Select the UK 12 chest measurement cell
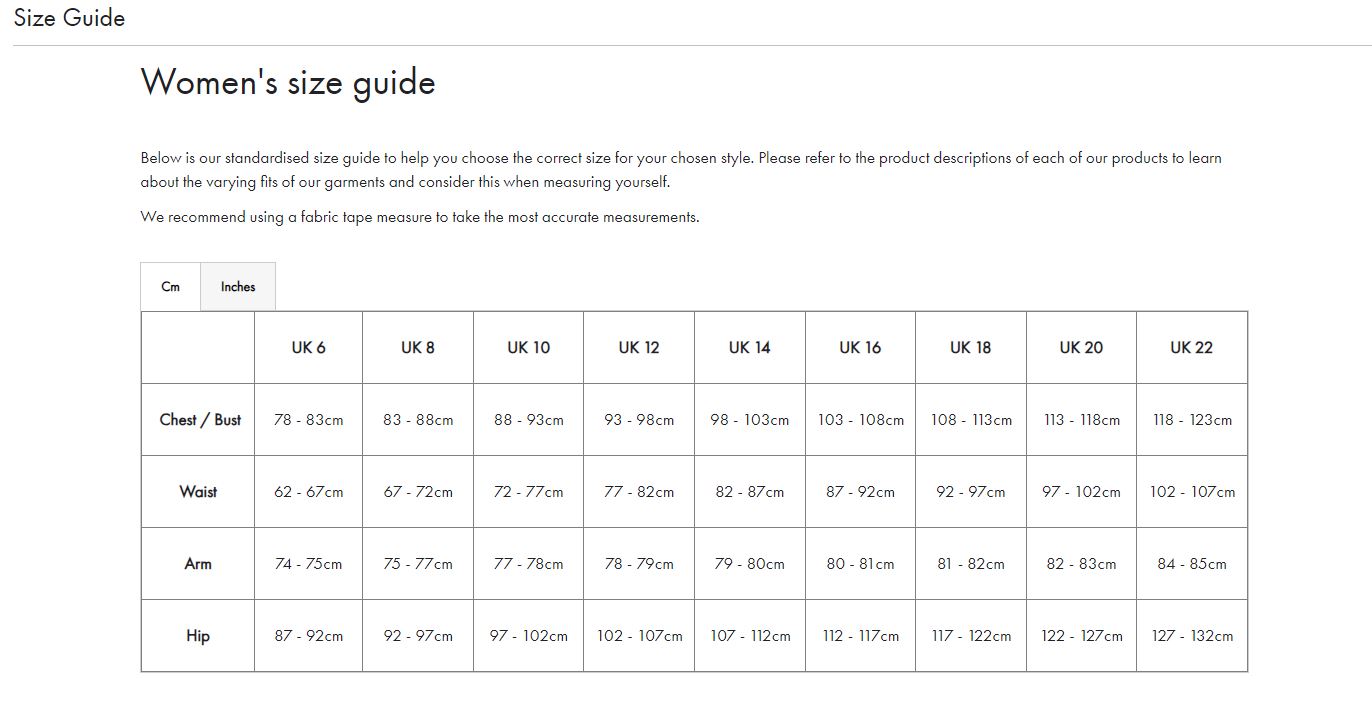This screenshot has height=711, width=1372. point(639,420)
